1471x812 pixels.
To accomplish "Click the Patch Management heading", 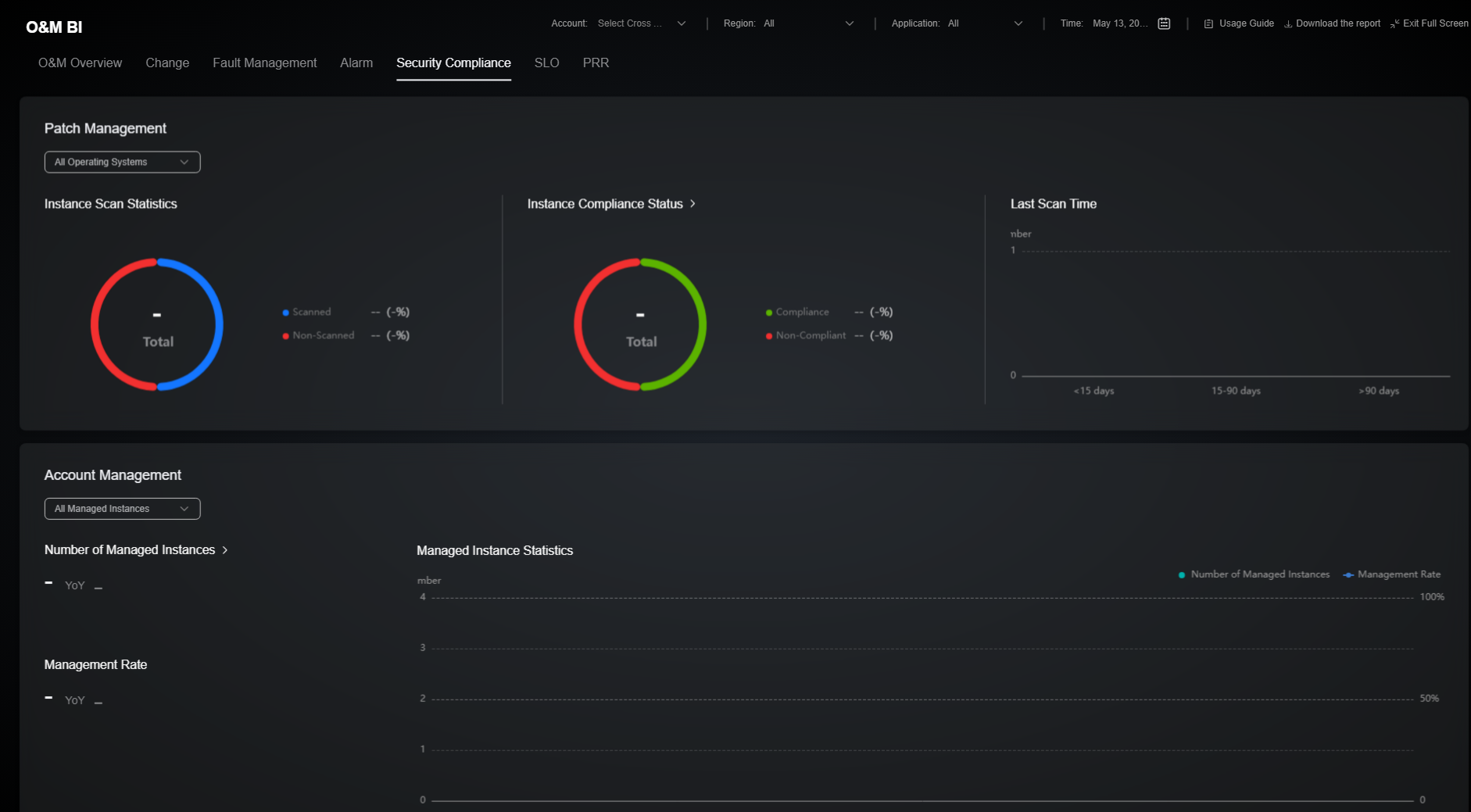I will pyautogui.click(x=106, y=128).
